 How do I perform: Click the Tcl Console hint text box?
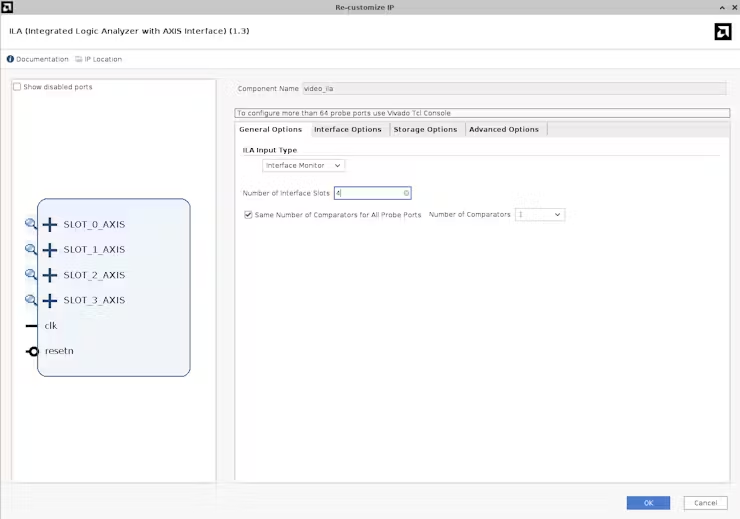click(482, 113)
